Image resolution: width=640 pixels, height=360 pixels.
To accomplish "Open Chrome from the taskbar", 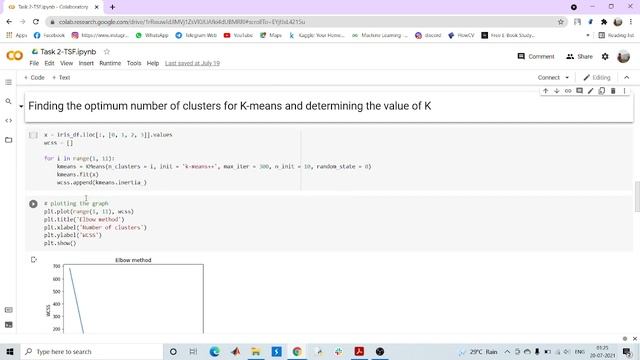I will coord(297,352).
